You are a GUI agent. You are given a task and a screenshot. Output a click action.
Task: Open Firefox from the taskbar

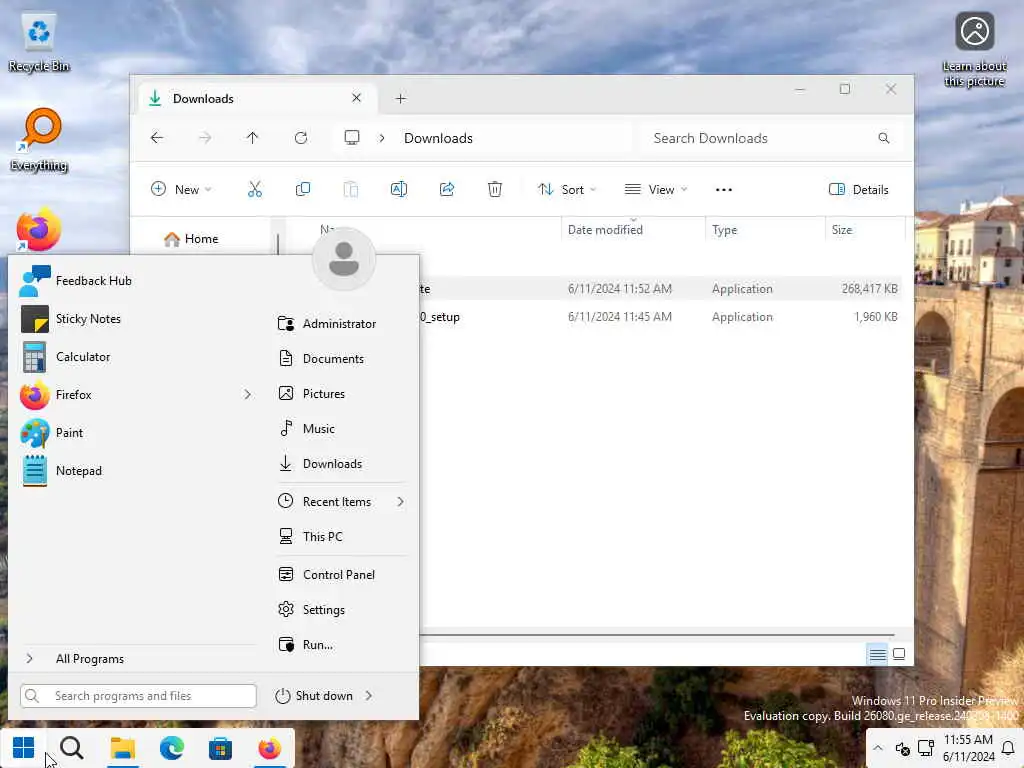pos(270,748)
